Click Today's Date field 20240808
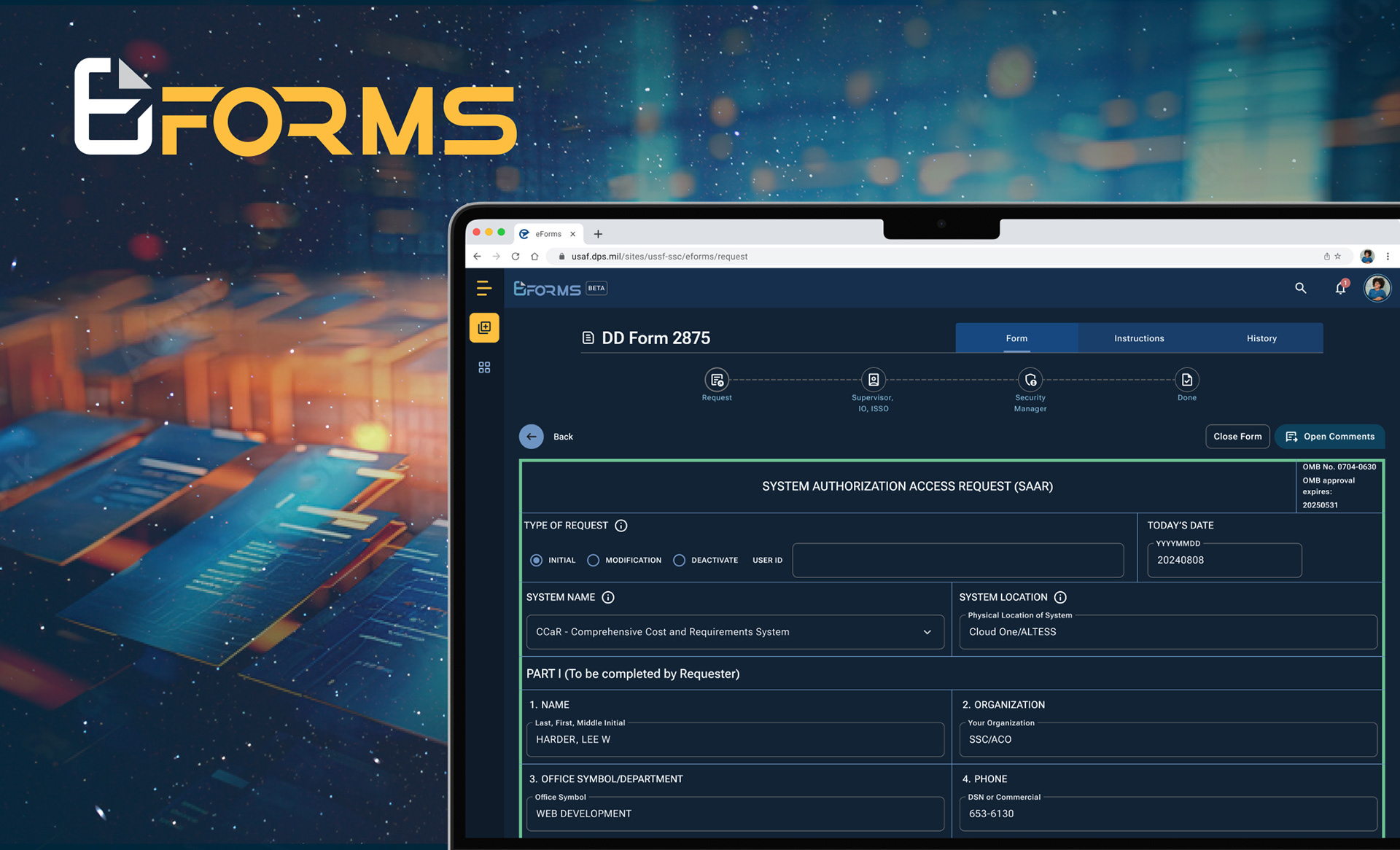1400x850 pixels. pos(1224,561)
